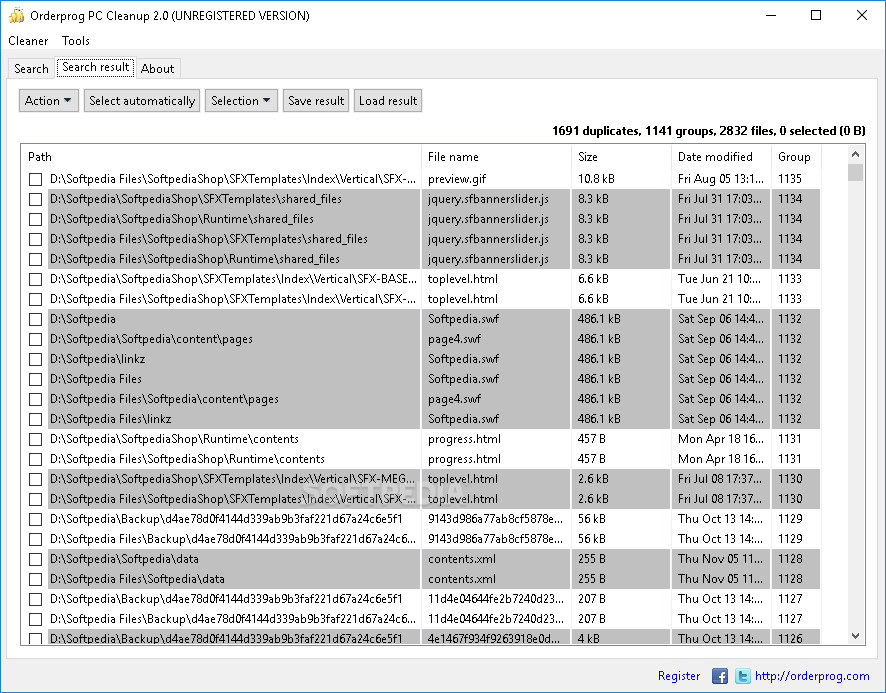Switch to the Search tab

(32, 68)
